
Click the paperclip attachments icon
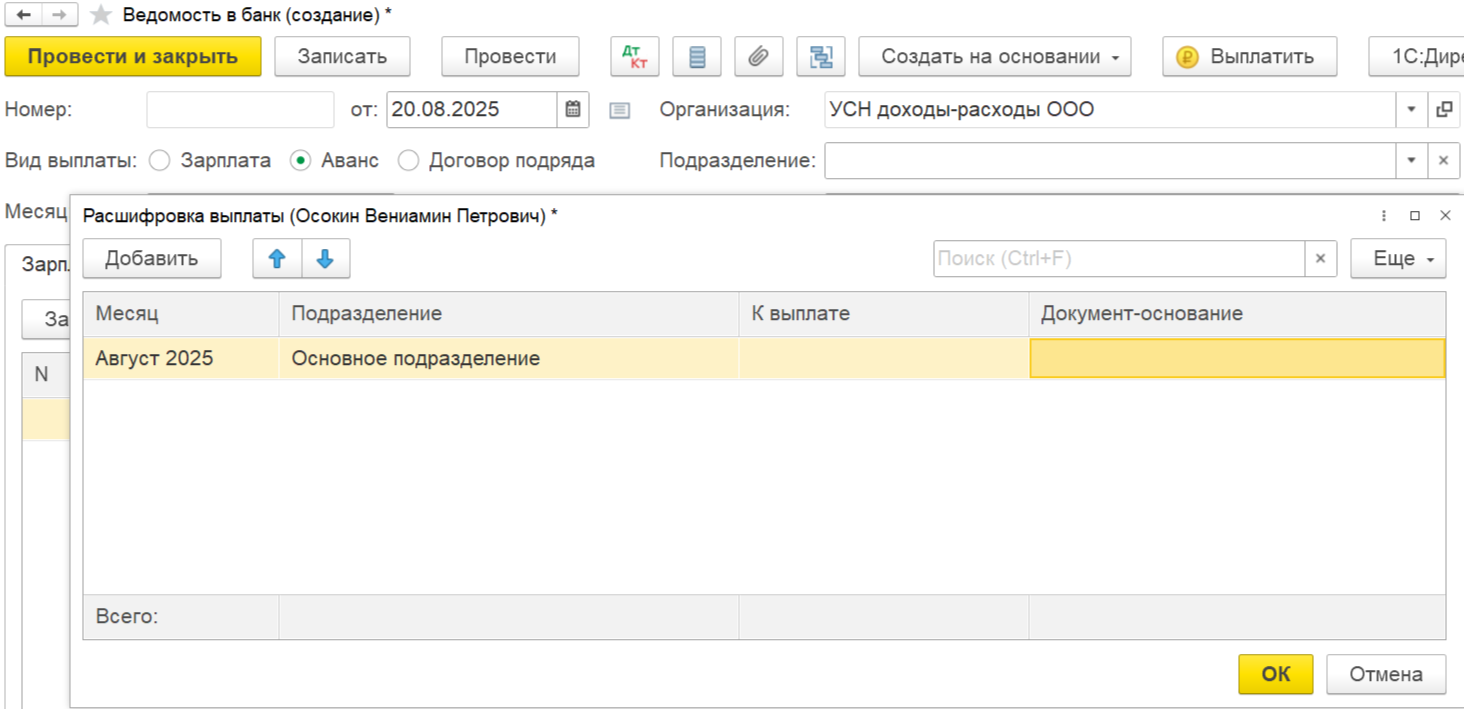[759, 57]
